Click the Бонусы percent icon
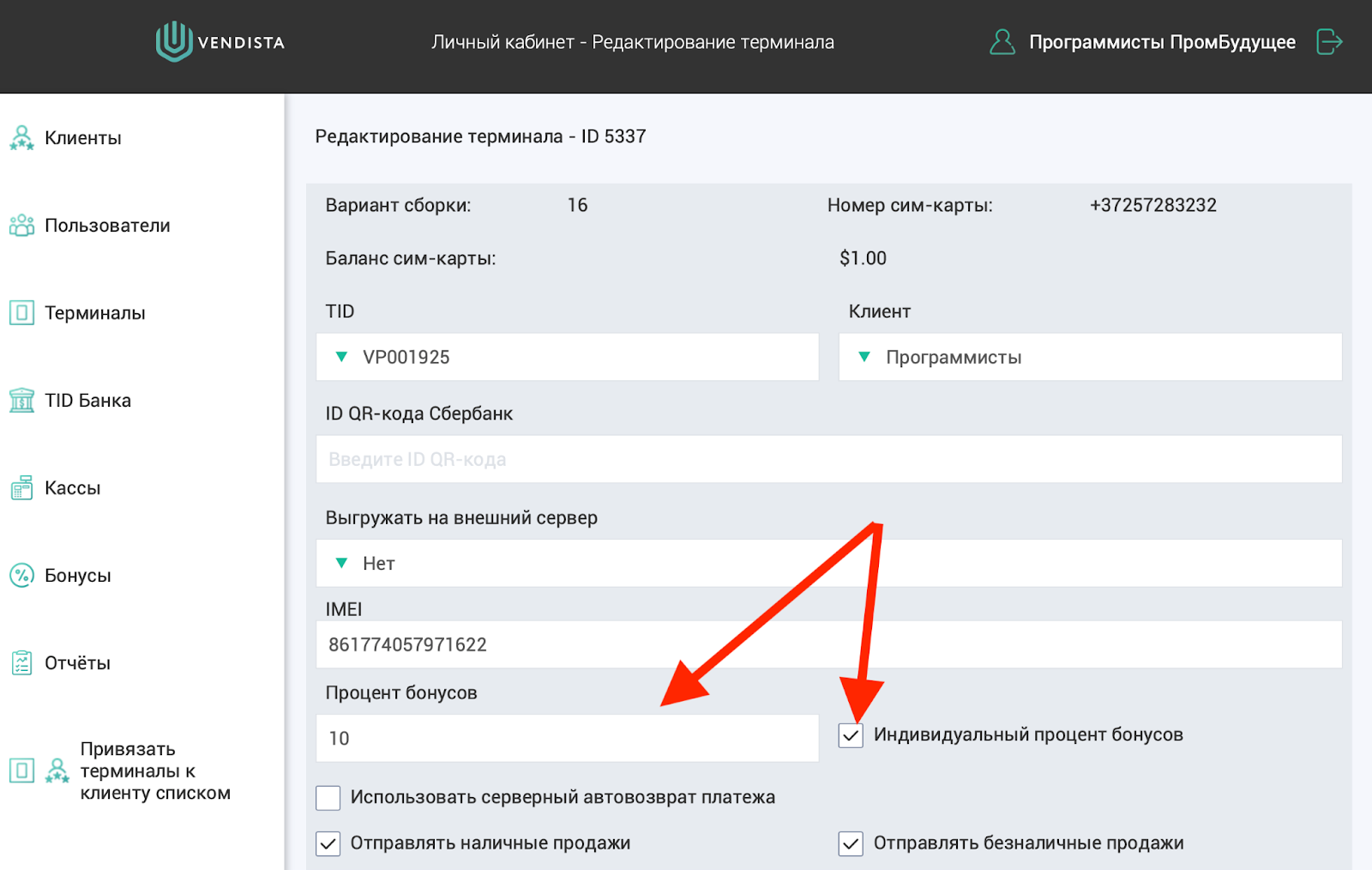Screen dimensions: 1372x870 (x=21, y=575)
